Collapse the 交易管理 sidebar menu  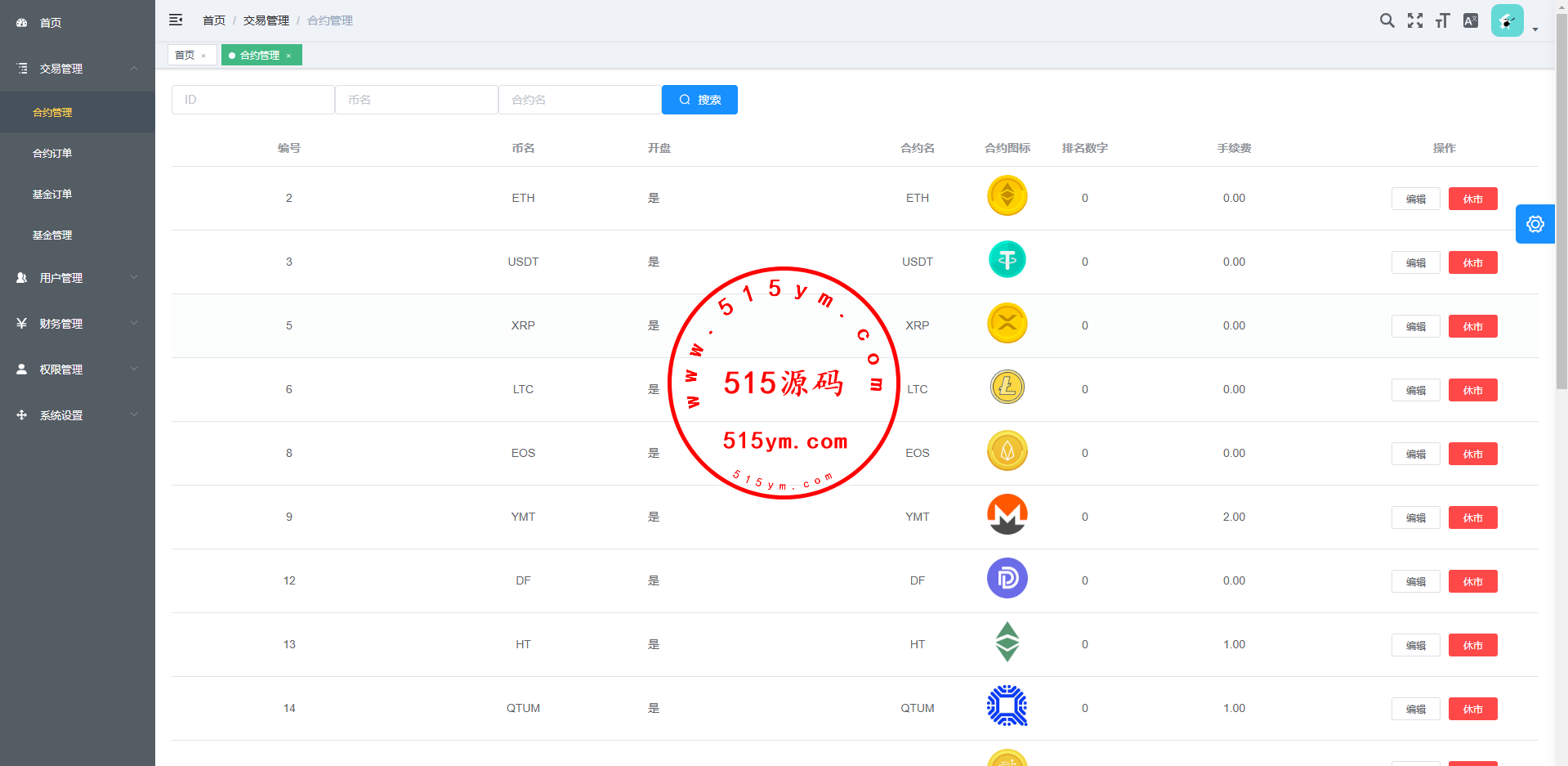[78, 69]
